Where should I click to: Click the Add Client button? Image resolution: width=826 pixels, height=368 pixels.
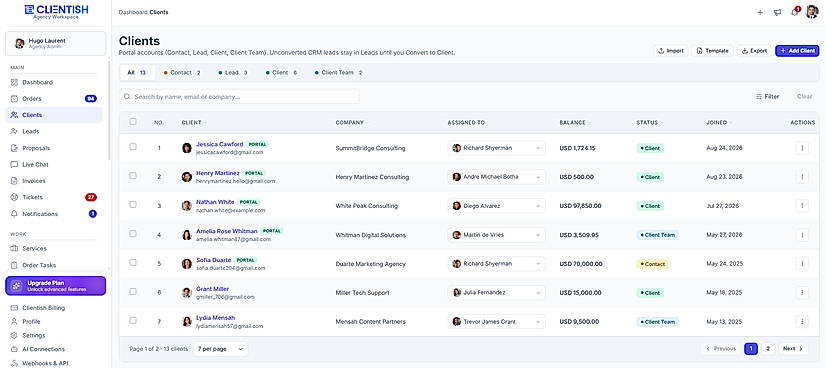[x=797, y=51]
